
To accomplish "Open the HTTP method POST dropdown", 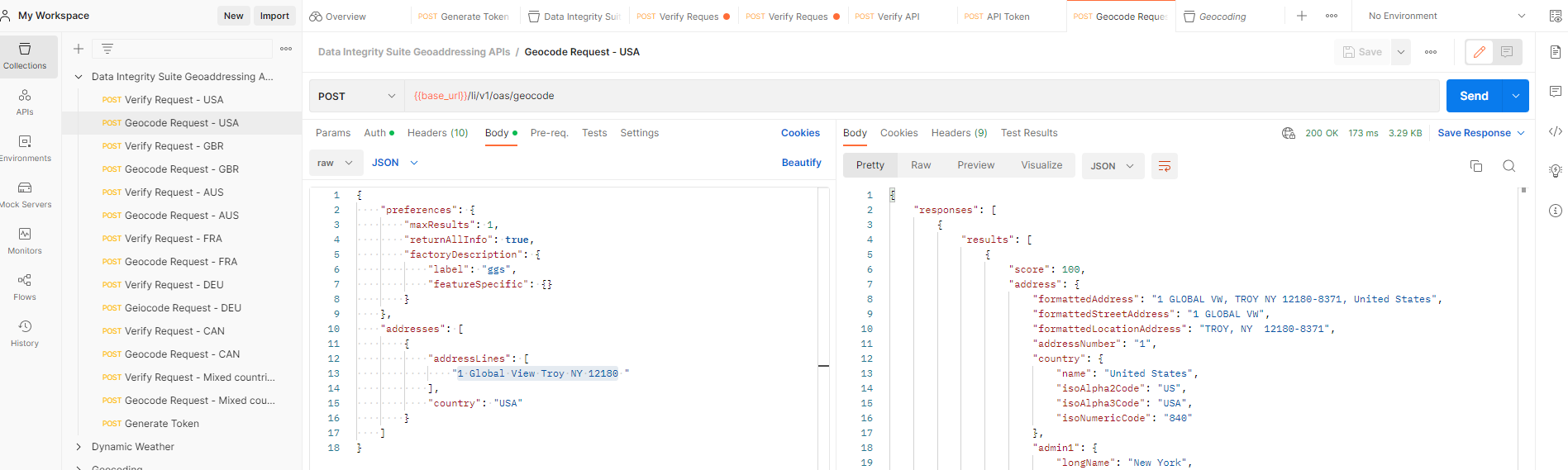I will tap(356, 96).
